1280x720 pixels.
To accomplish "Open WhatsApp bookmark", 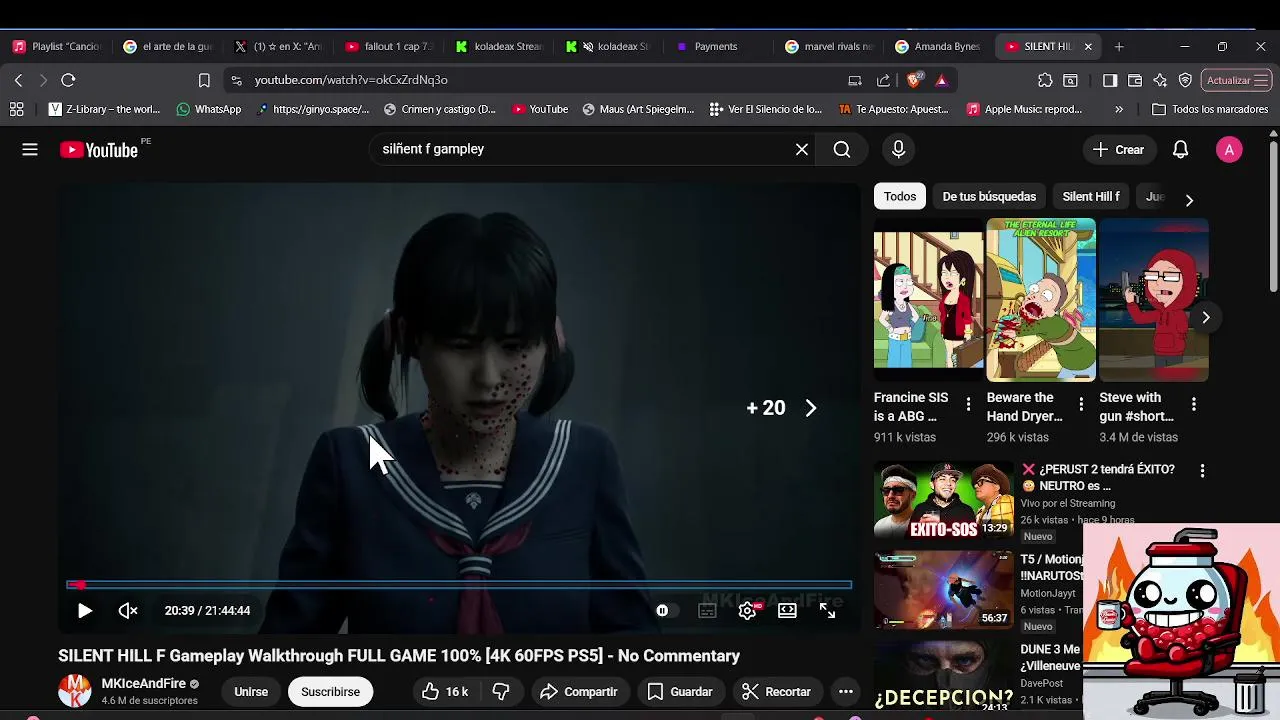I will [209, 109].
